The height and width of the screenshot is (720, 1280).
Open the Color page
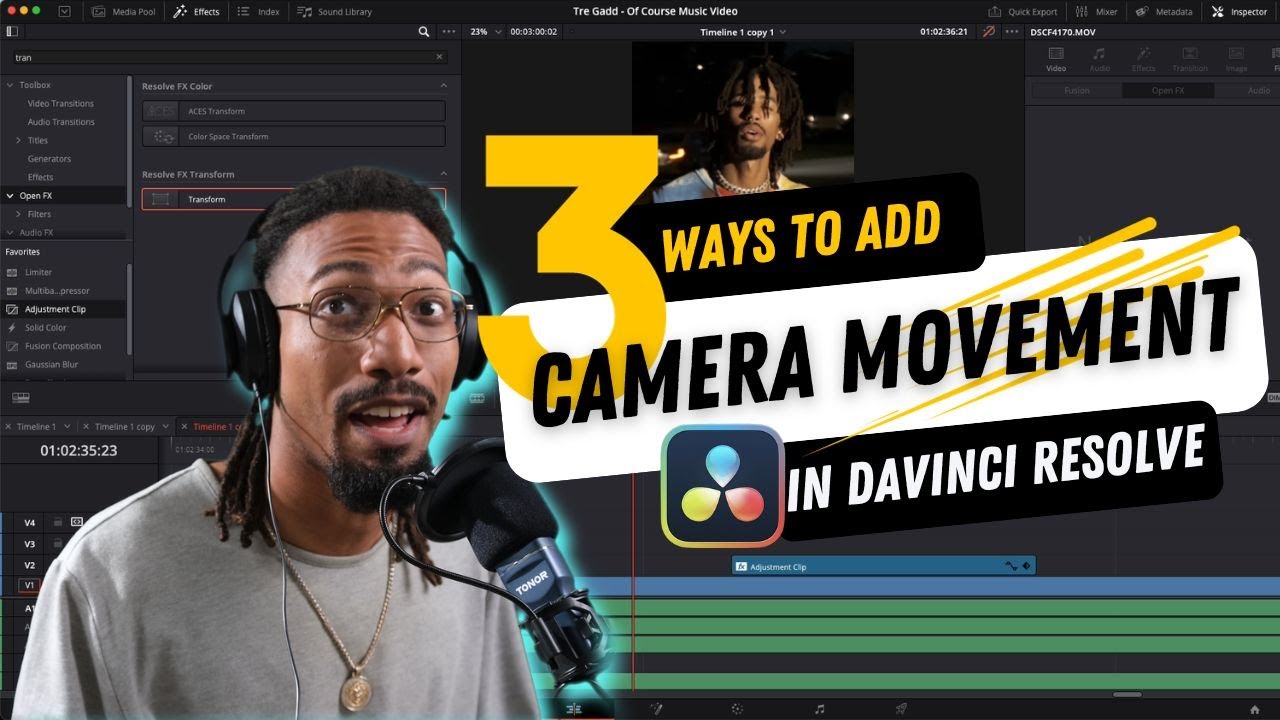737,708
